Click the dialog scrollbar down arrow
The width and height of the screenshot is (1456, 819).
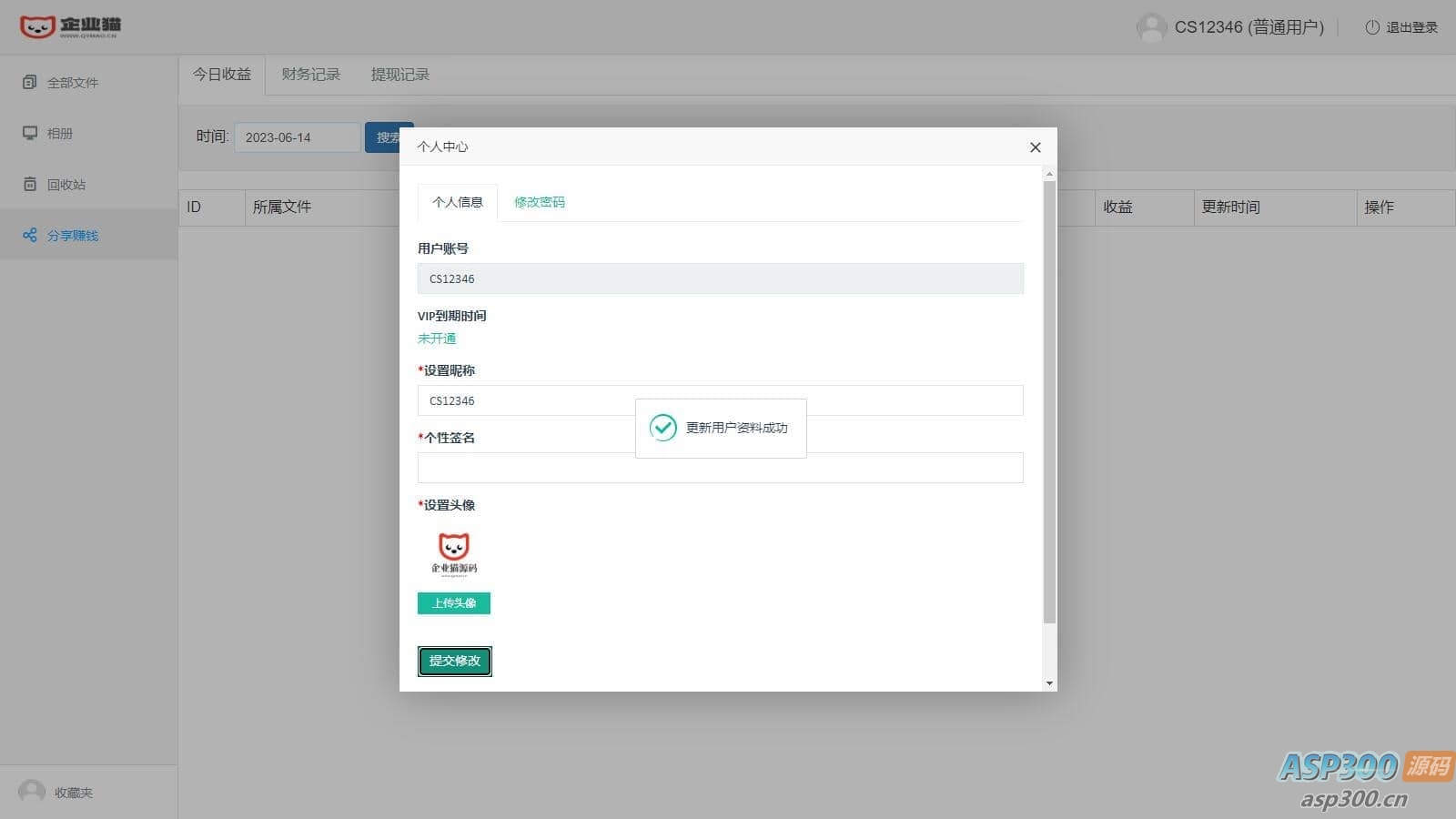1049,683
